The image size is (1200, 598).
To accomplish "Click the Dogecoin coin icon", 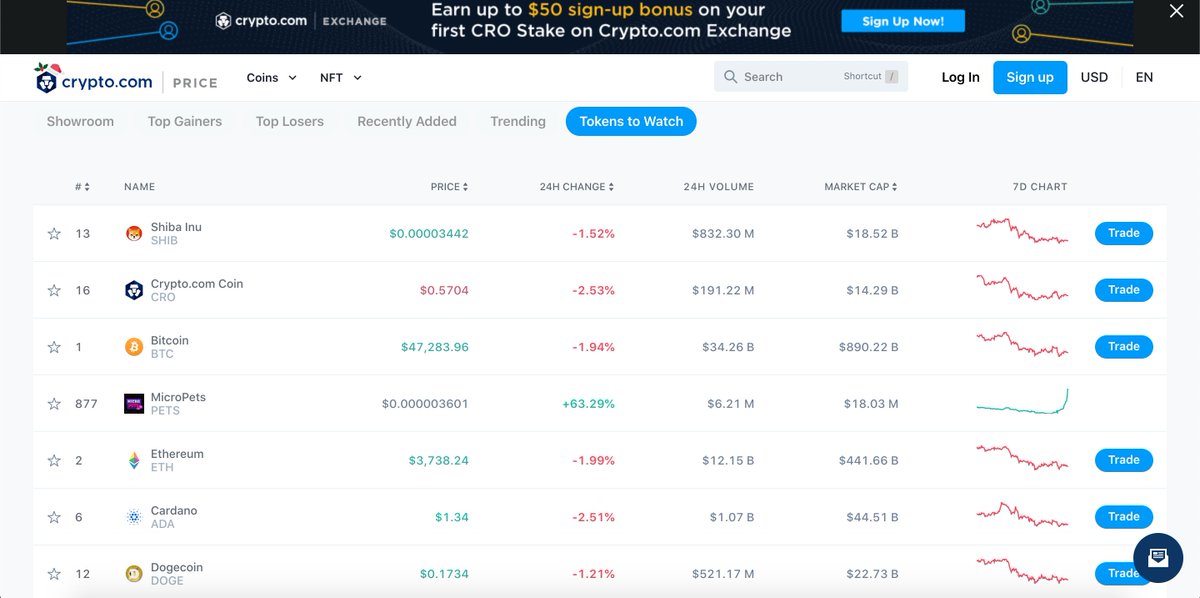I will pyautogui.click(x=134, y=574).
